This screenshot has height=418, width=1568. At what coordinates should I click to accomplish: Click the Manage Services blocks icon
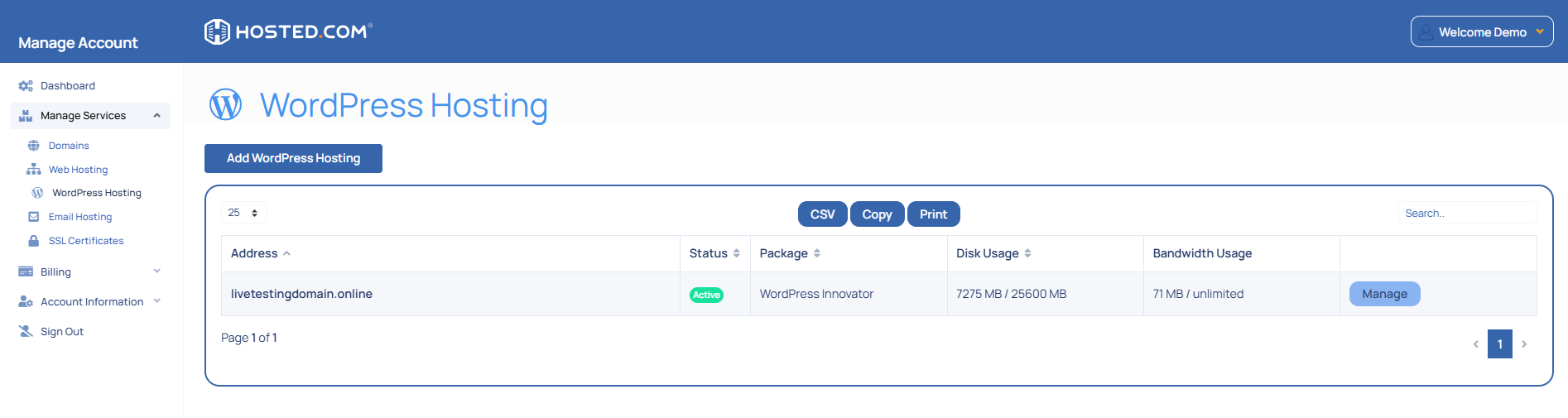tap(26, 116)
